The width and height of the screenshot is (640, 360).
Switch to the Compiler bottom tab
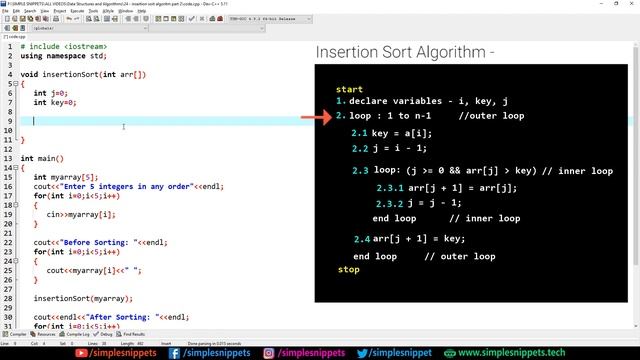tap(15, 334)
